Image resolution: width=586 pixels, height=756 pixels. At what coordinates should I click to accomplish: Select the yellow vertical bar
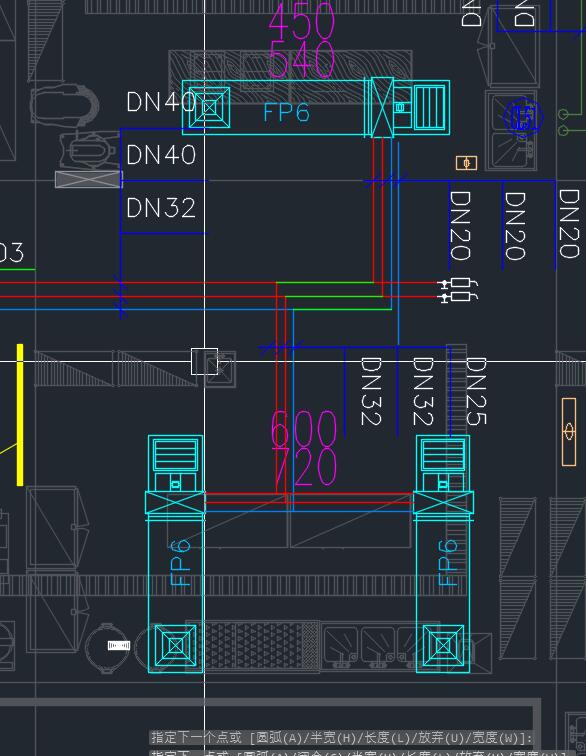click(x=20, y=415)
